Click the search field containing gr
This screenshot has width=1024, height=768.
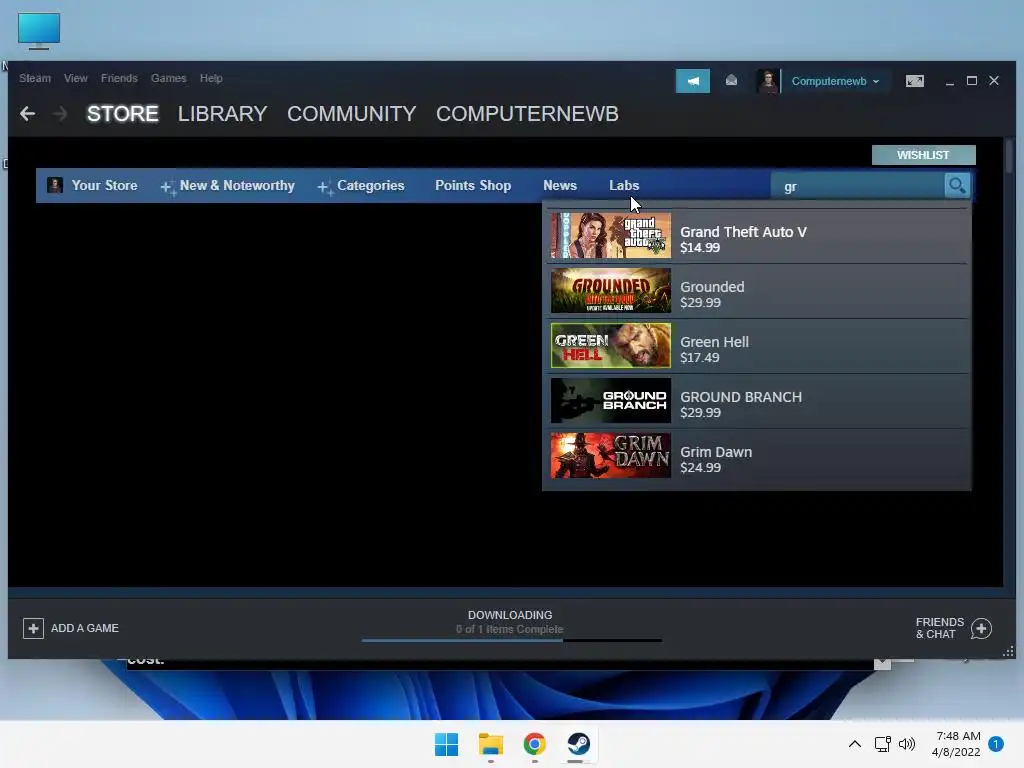pyautogui.click(x=857, y=187)
